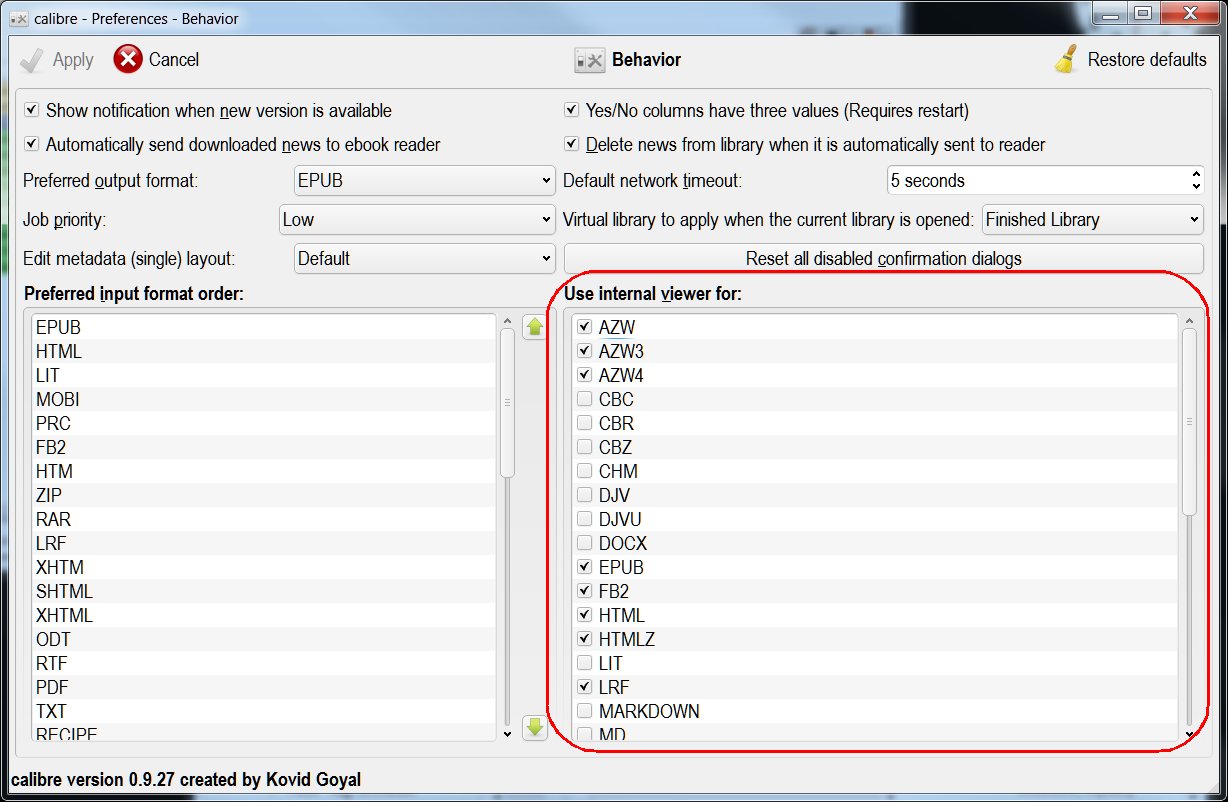
Task: Check DOCX internal viewer checkbox
Action: (585, 543)
